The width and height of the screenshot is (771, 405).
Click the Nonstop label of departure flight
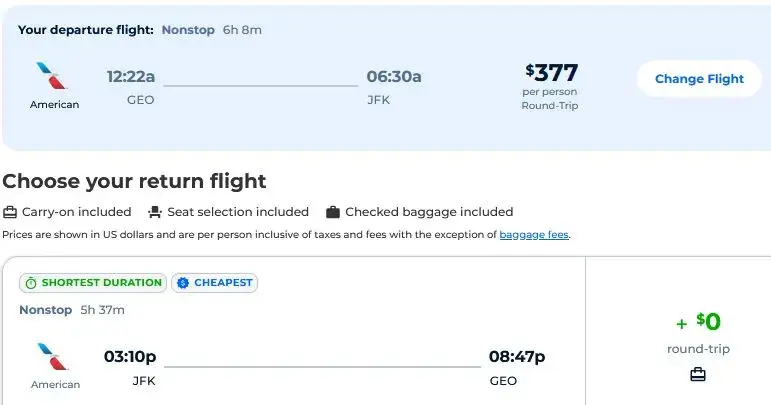coord(188,30)
